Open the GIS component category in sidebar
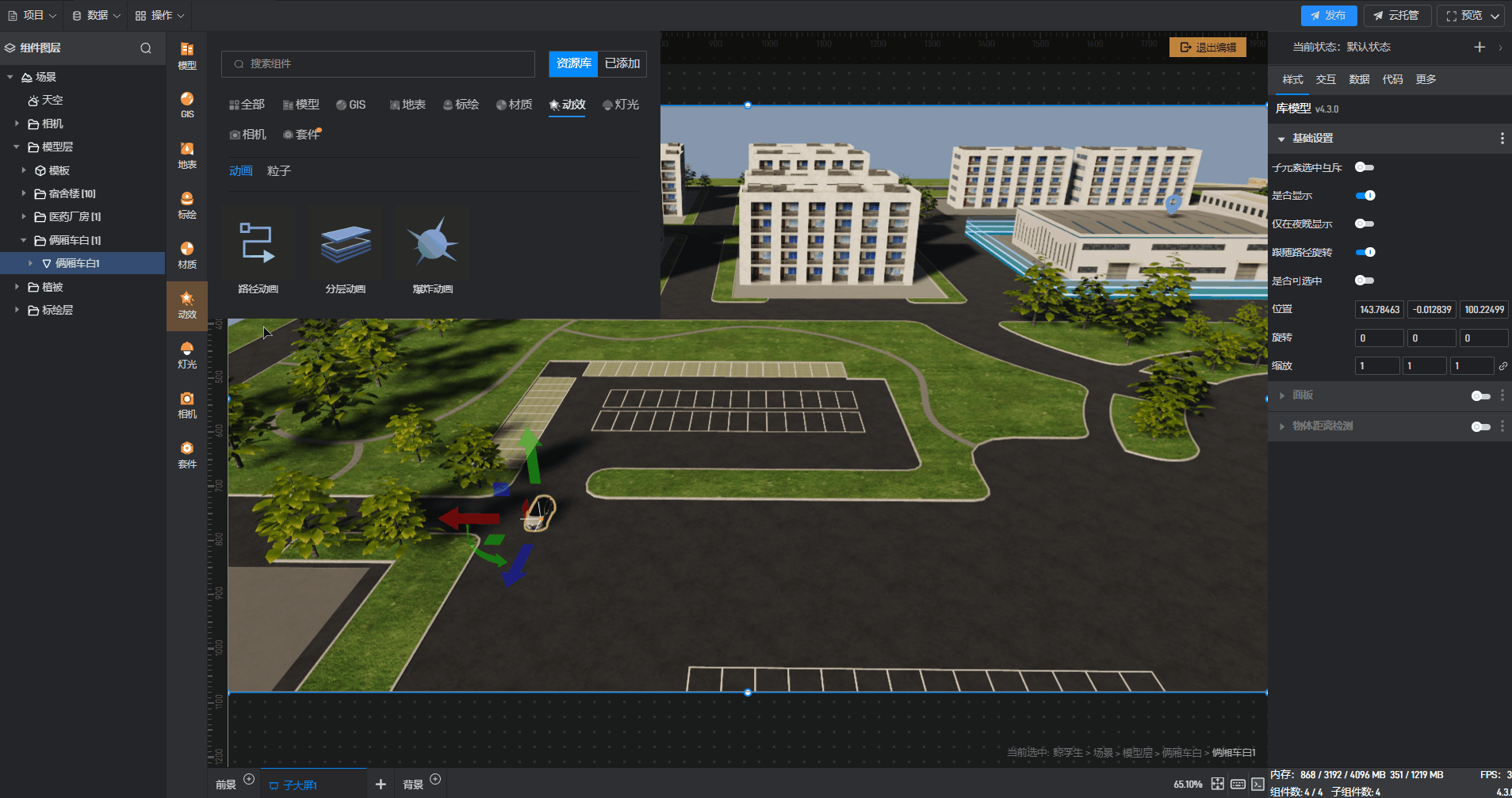The height and width of the screenshot is (798, 1512). (187, 105)
